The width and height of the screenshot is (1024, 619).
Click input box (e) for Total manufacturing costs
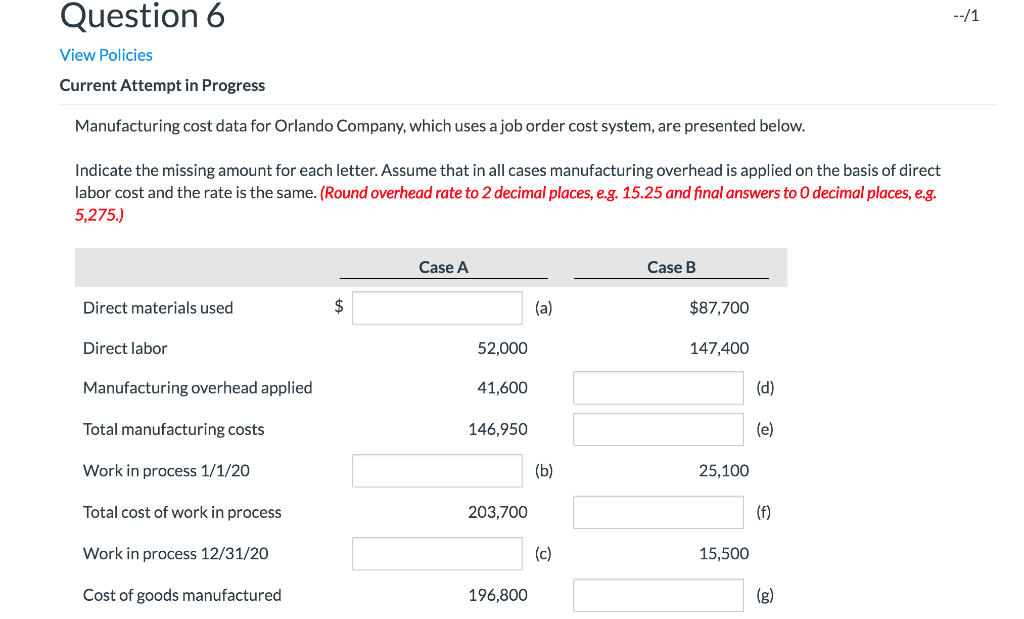pyautogui.click(x=658, y=429)
